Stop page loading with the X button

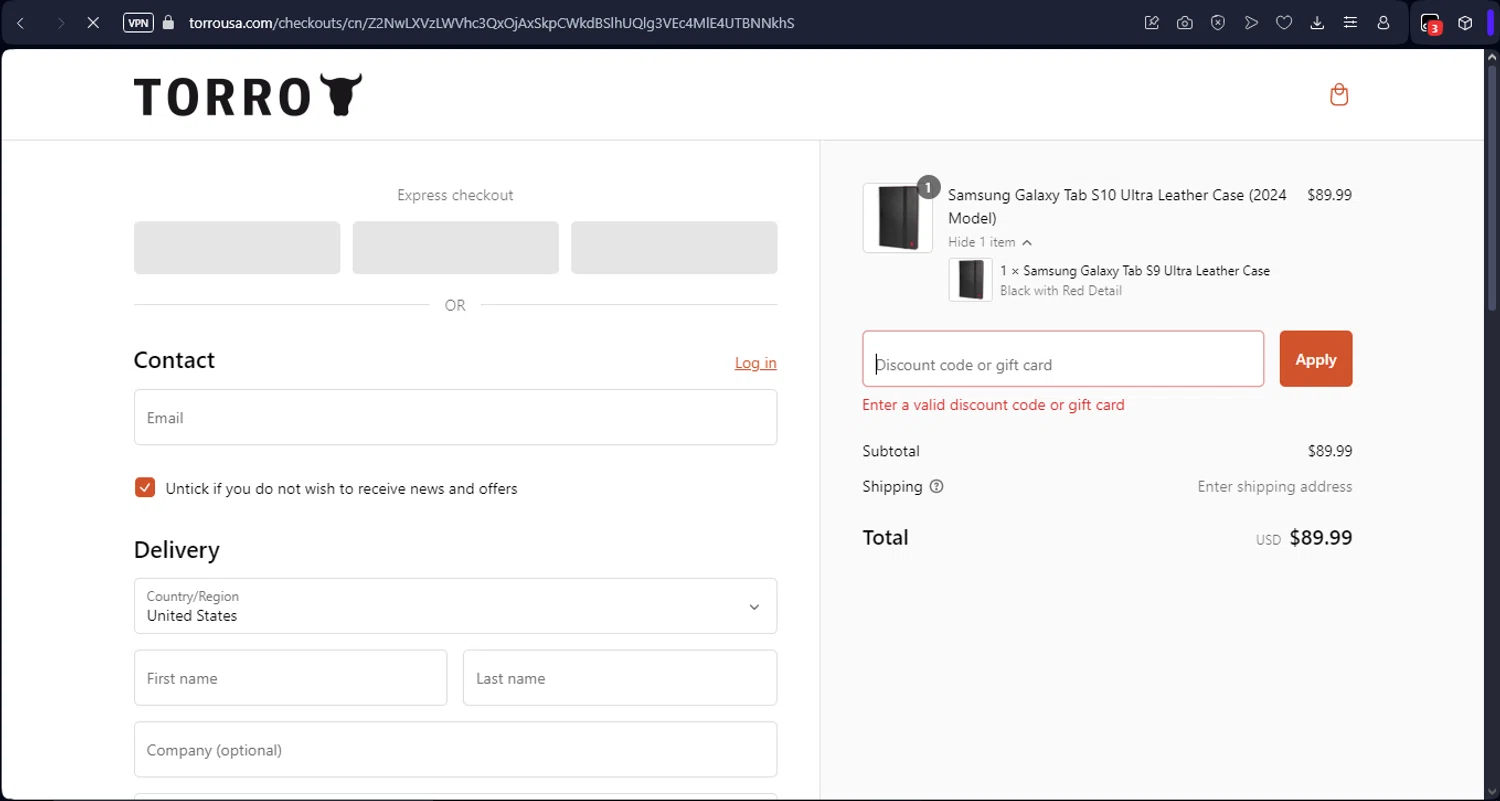coord(93,22)
